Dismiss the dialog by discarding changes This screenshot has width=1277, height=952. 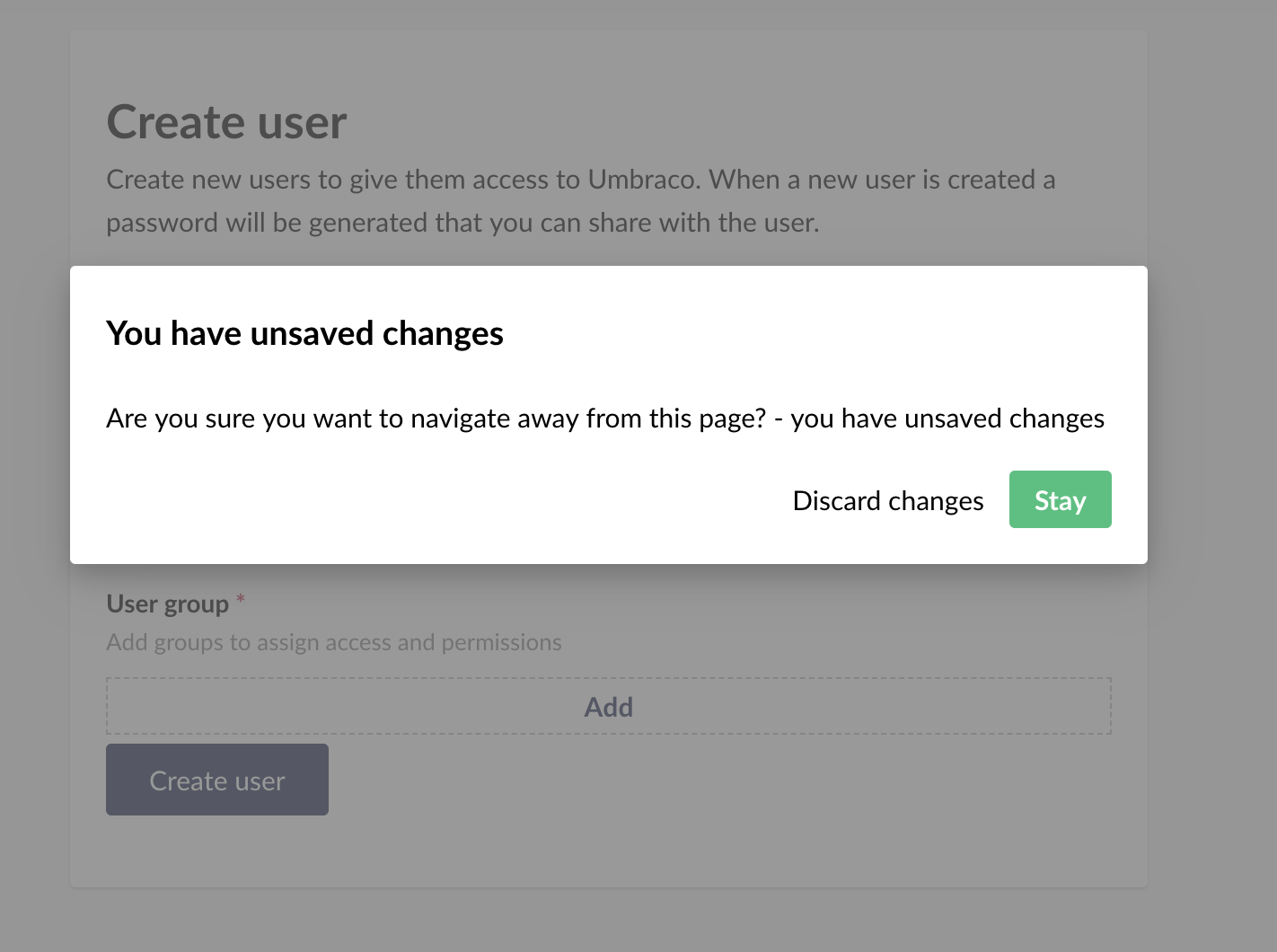coord(887,500)
